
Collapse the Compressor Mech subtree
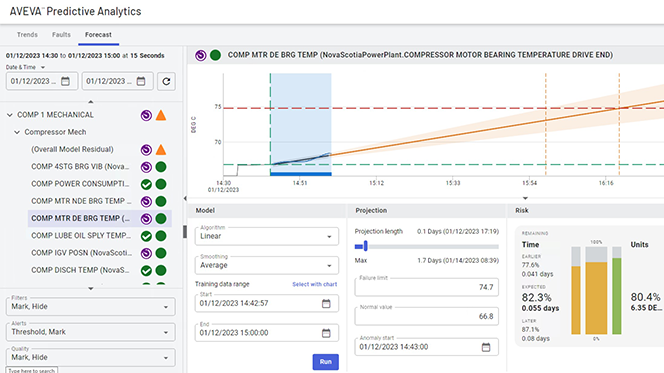click(x=17, y=132)
